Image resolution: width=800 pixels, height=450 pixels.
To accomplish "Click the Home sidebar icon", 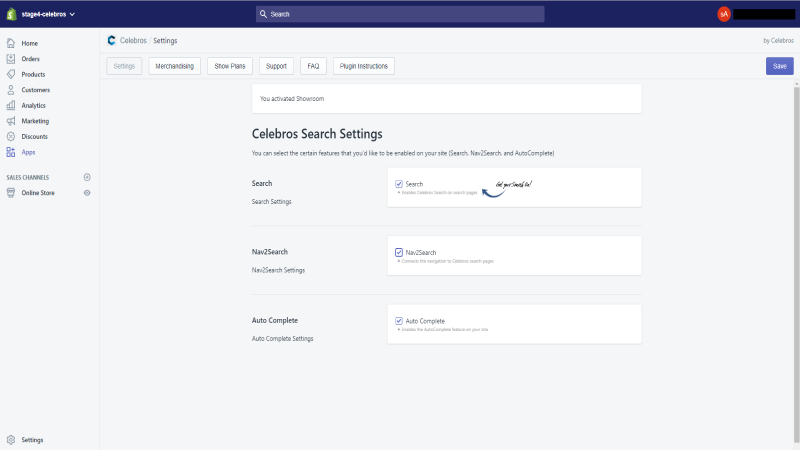I will click(11, 43).
